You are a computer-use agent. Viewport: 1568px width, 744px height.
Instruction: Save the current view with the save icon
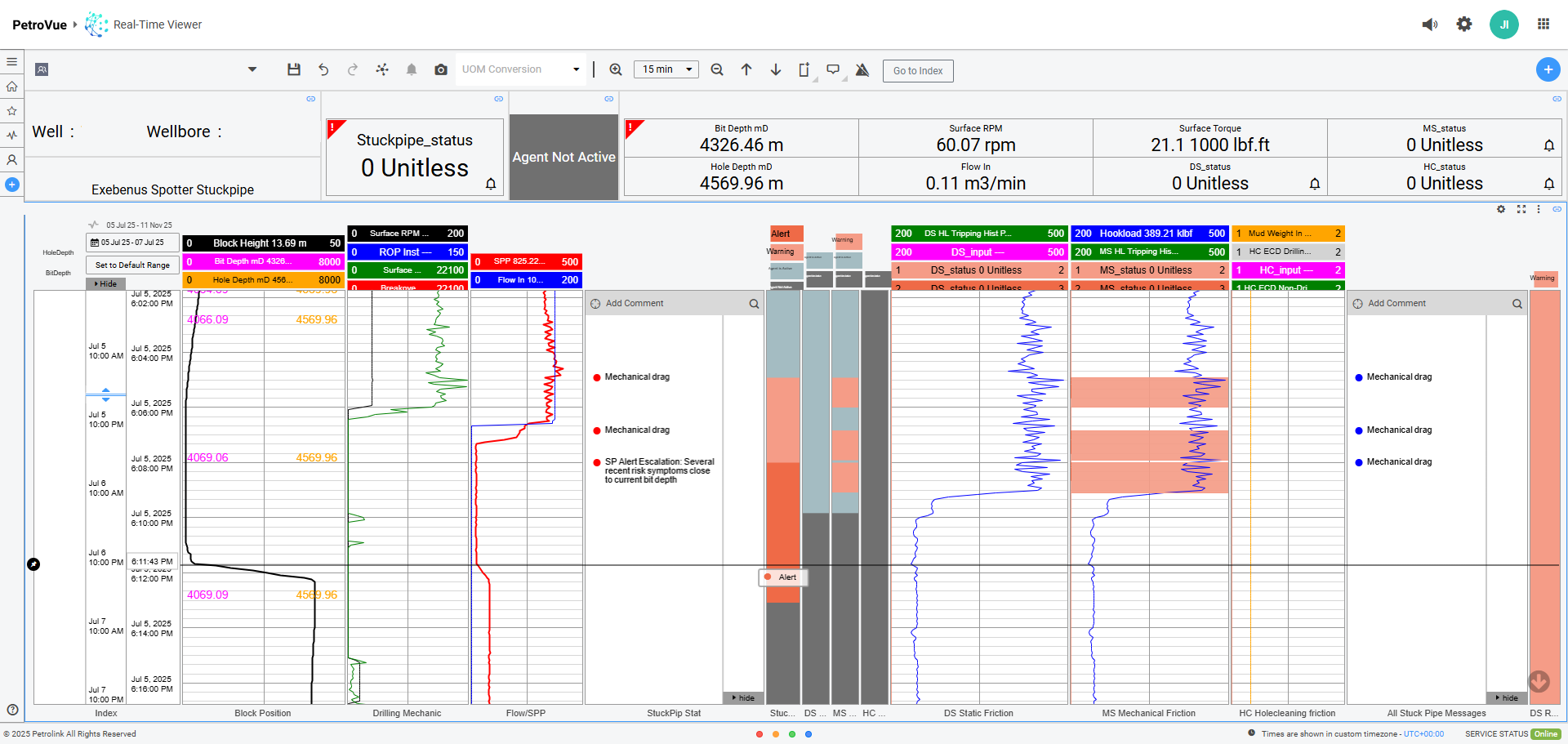[x=294, y=69]
